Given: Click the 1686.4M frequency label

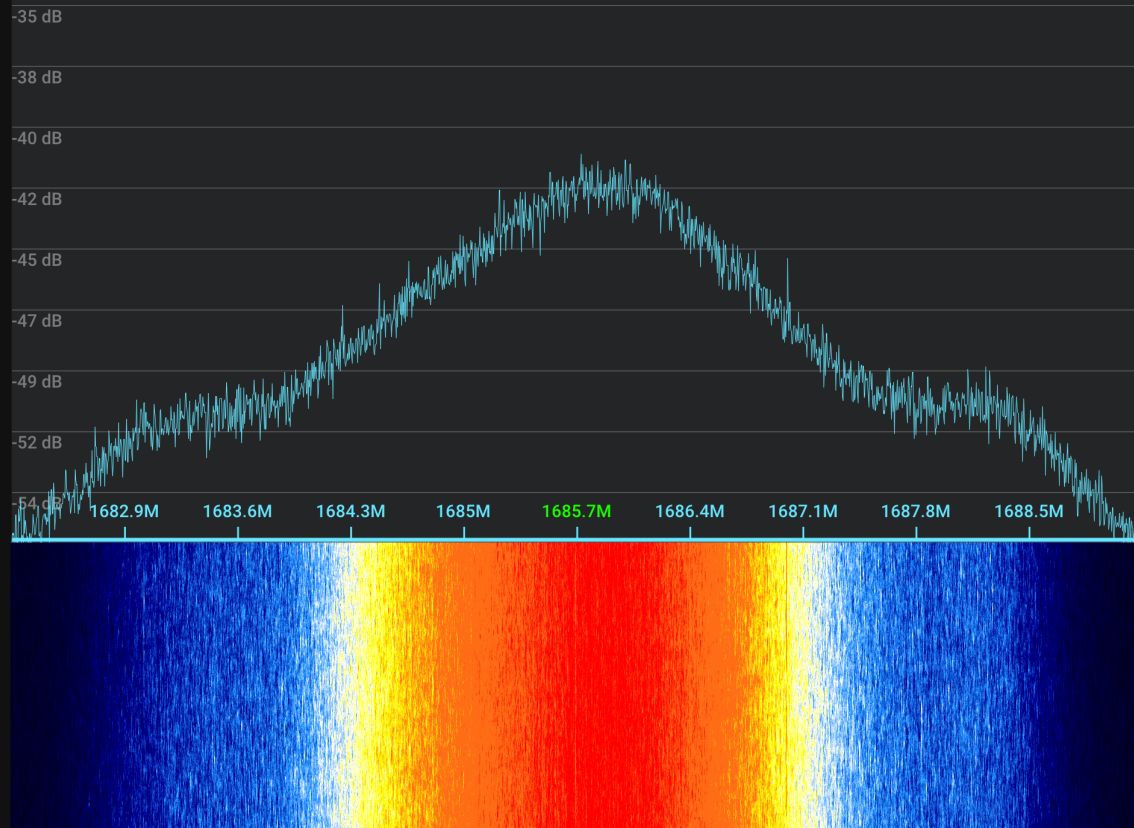Looking at the screenshot, I should pyautogui.click(x=689, y=512).
